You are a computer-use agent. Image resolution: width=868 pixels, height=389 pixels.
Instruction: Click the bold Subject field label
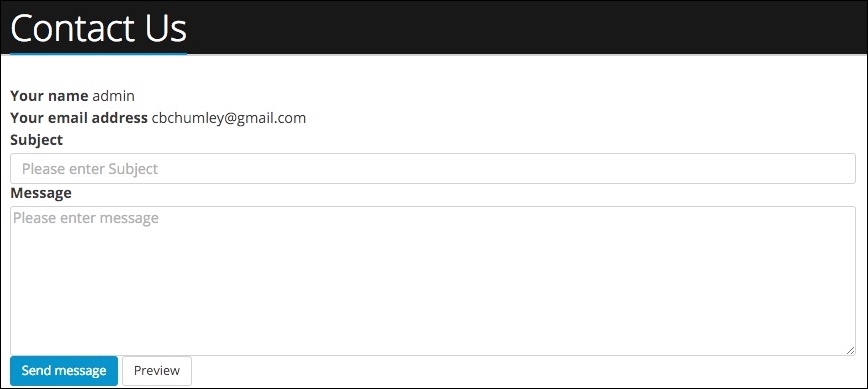37,140
